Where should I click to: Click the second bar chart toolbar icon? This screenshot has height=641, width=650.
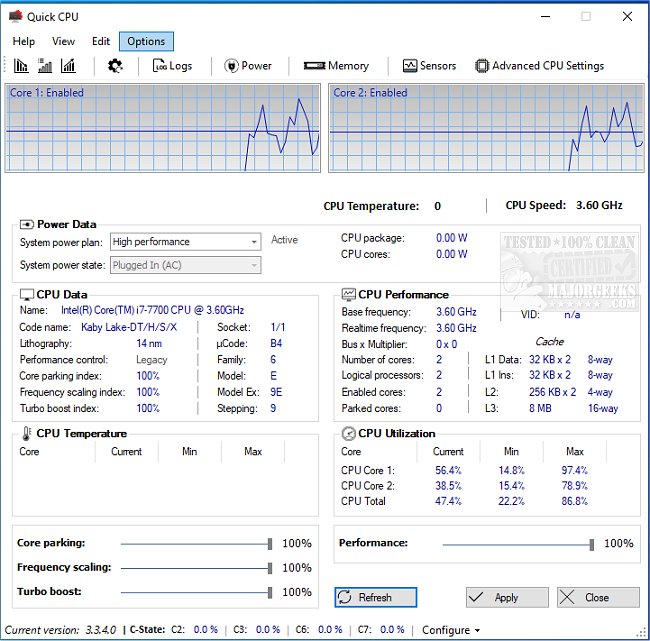(45, 66)
